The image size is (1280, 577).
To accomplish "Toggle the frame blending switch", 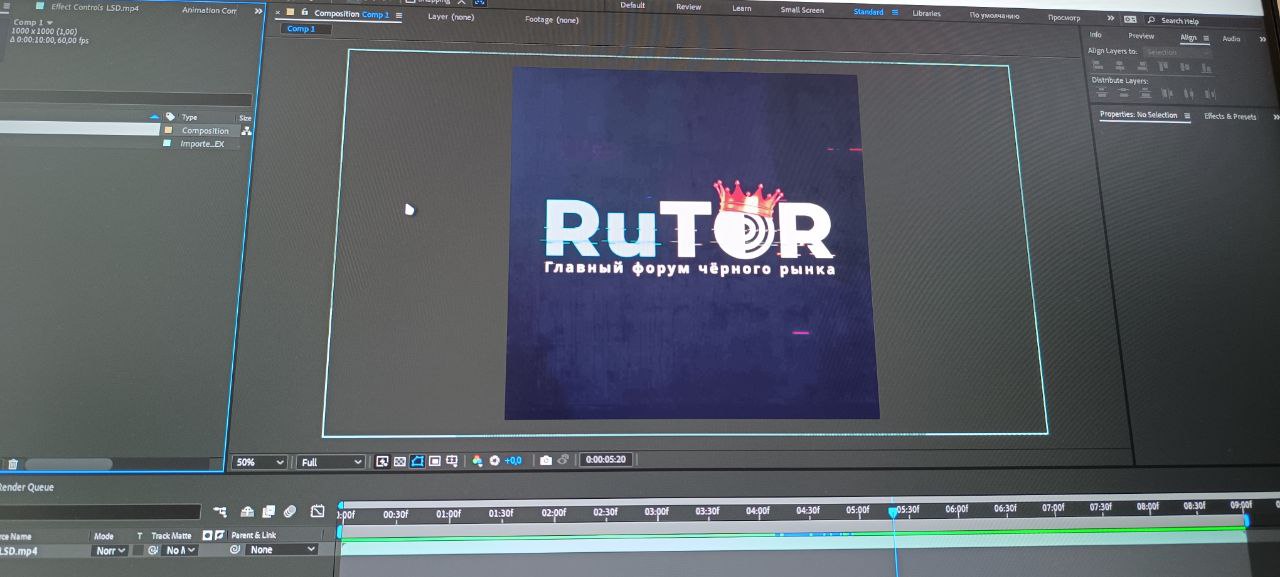I will point(266,511).
